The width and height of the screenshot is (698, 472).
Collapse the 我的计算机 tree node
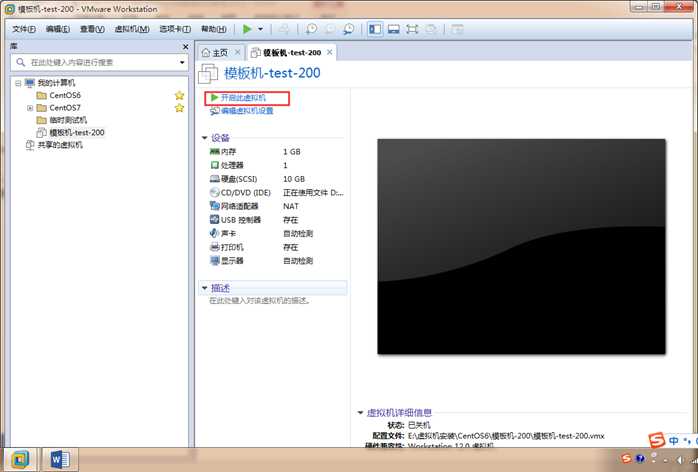tap(18, 83)
